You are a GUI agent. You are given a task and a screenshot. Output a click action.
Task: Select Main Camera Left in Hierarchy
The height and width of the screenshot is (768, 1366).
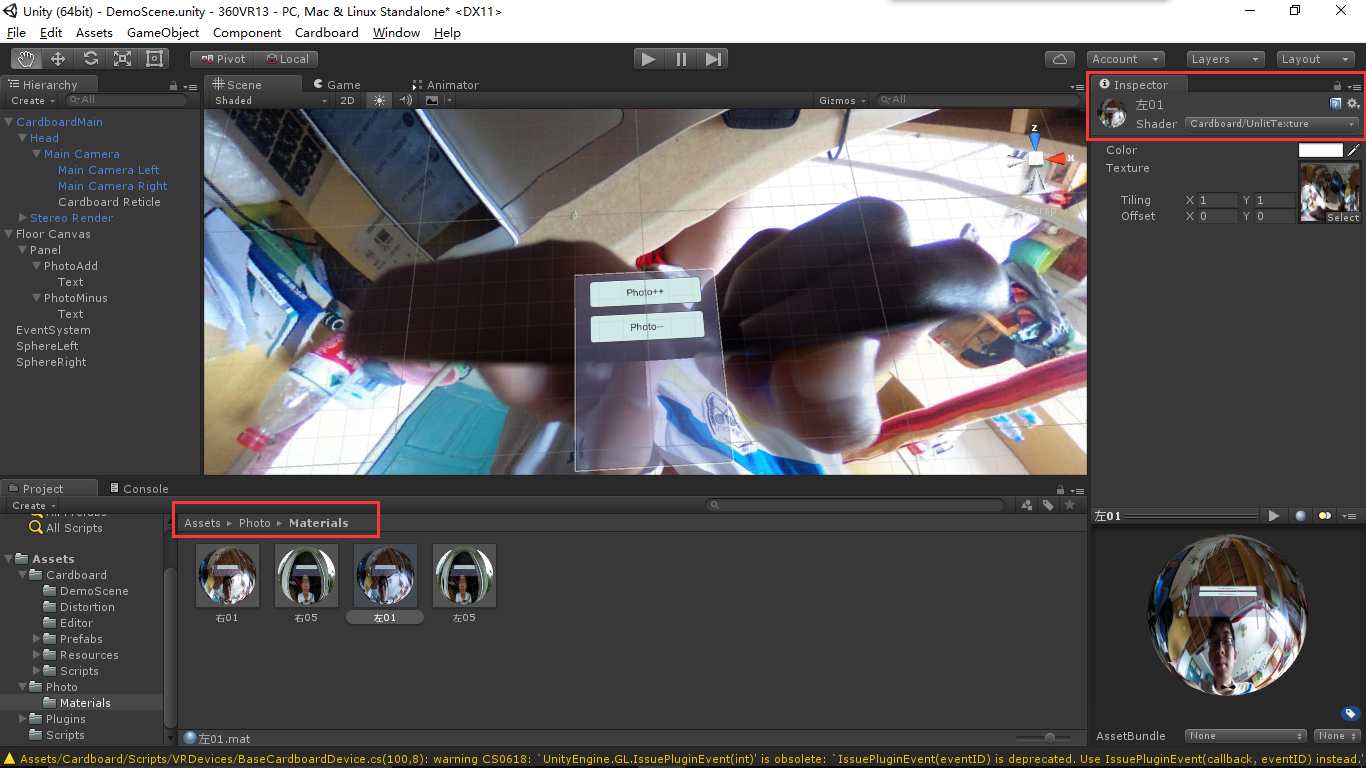pyautogui.click(x=108, y=170)
